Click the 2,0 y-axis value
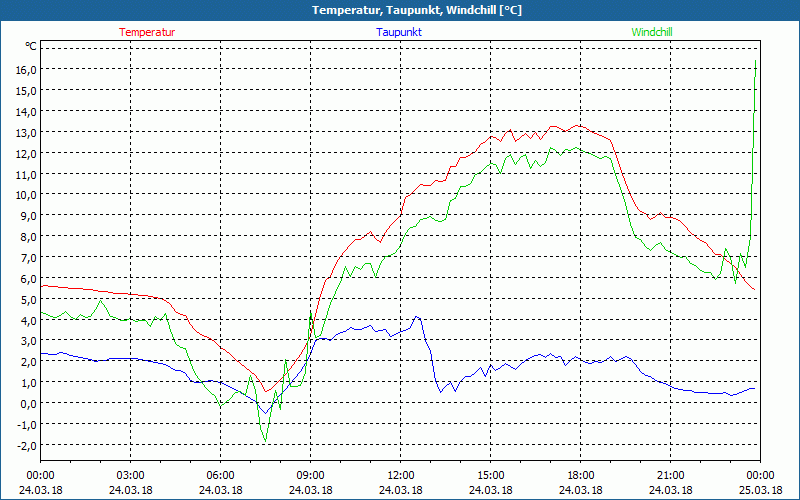 click(29, 362)
